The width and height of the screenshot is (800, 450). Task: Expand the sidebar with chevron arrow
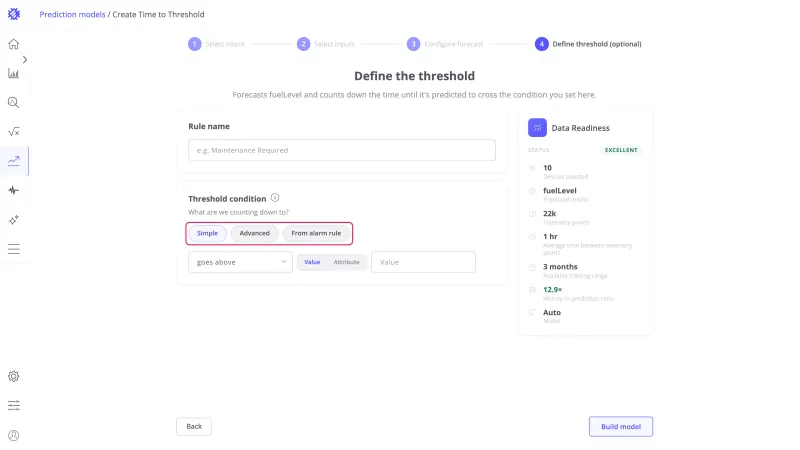point(24,60)
